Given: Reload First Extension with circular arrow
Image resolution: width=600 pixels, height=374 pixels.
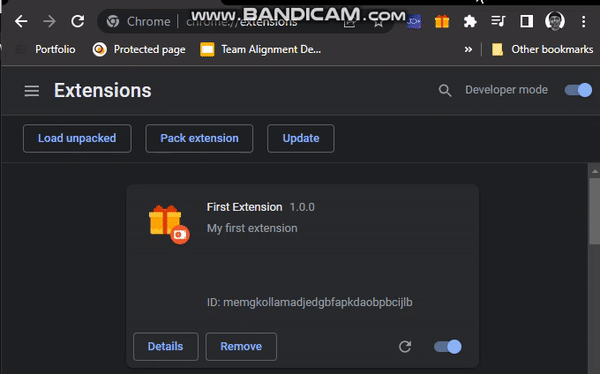Looking at the screenshot, I should click(x=405, y=346).
